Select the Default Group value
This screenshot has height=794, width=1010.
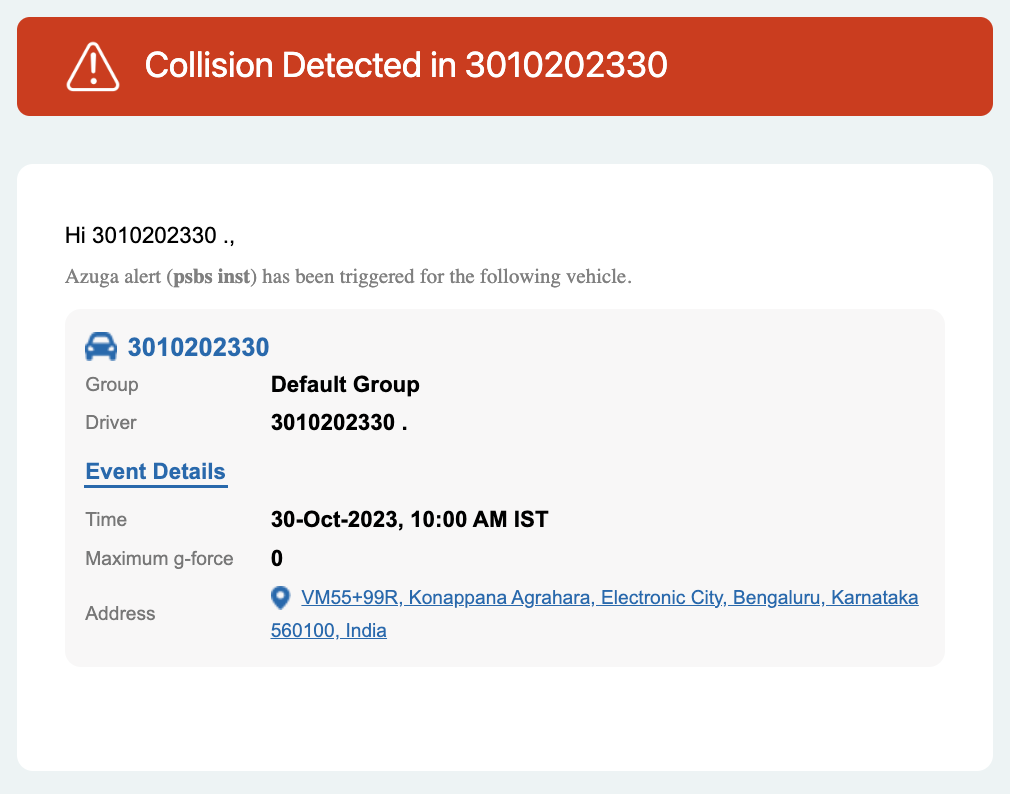pos(345,384)
